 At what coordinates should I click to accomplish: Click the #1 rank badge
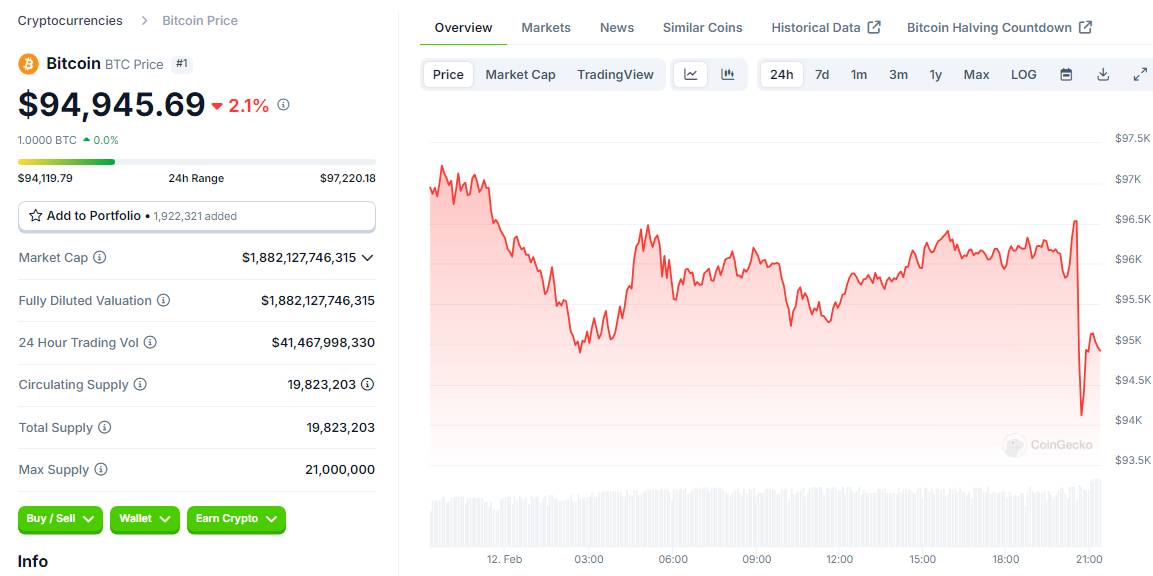point(182,64)
